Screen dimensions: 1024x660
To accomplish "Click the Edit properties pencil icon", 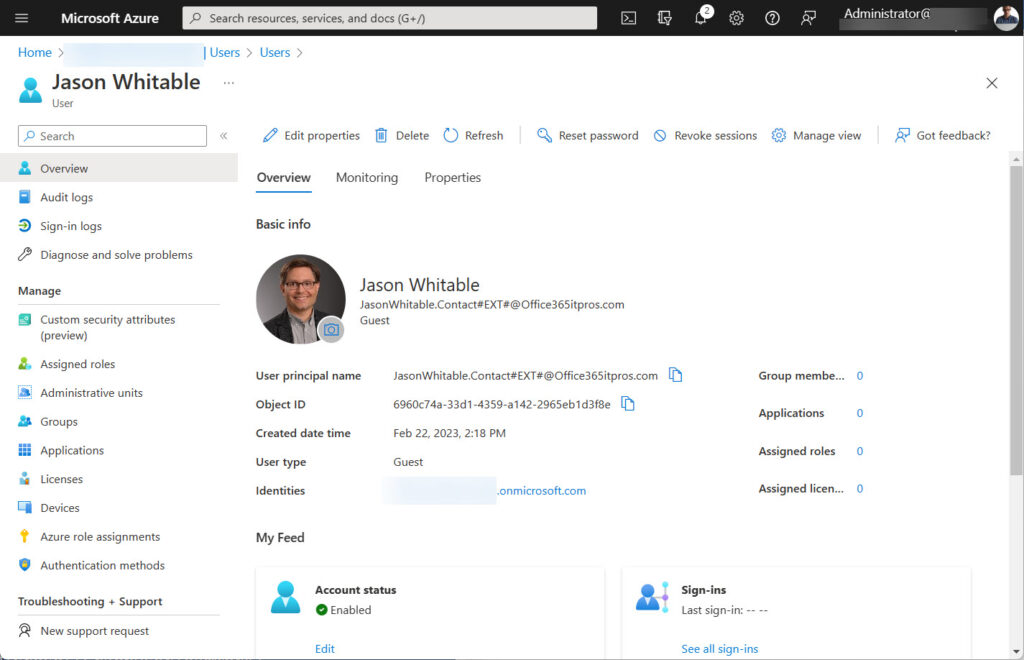I will tap(270, 135).
